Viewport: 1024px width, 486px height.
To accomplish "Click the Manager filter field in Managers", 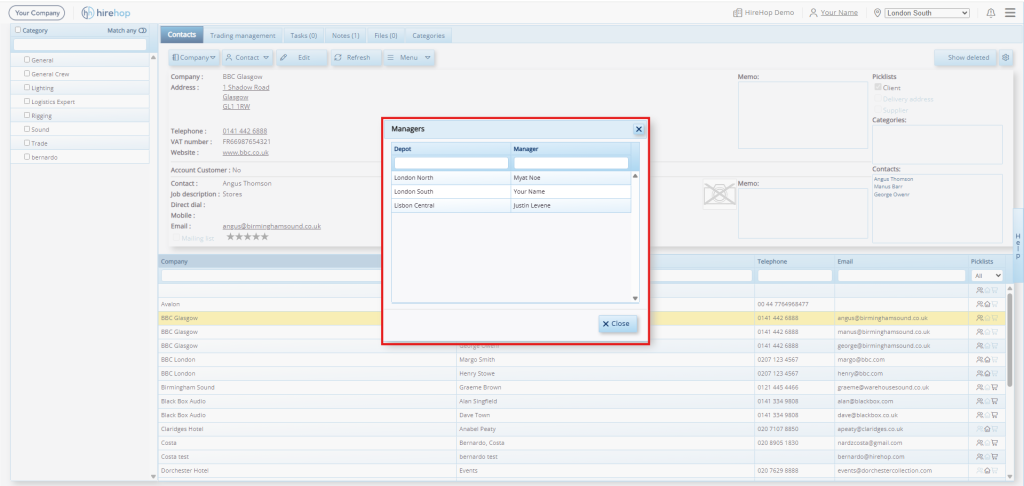I will [571, 163].
